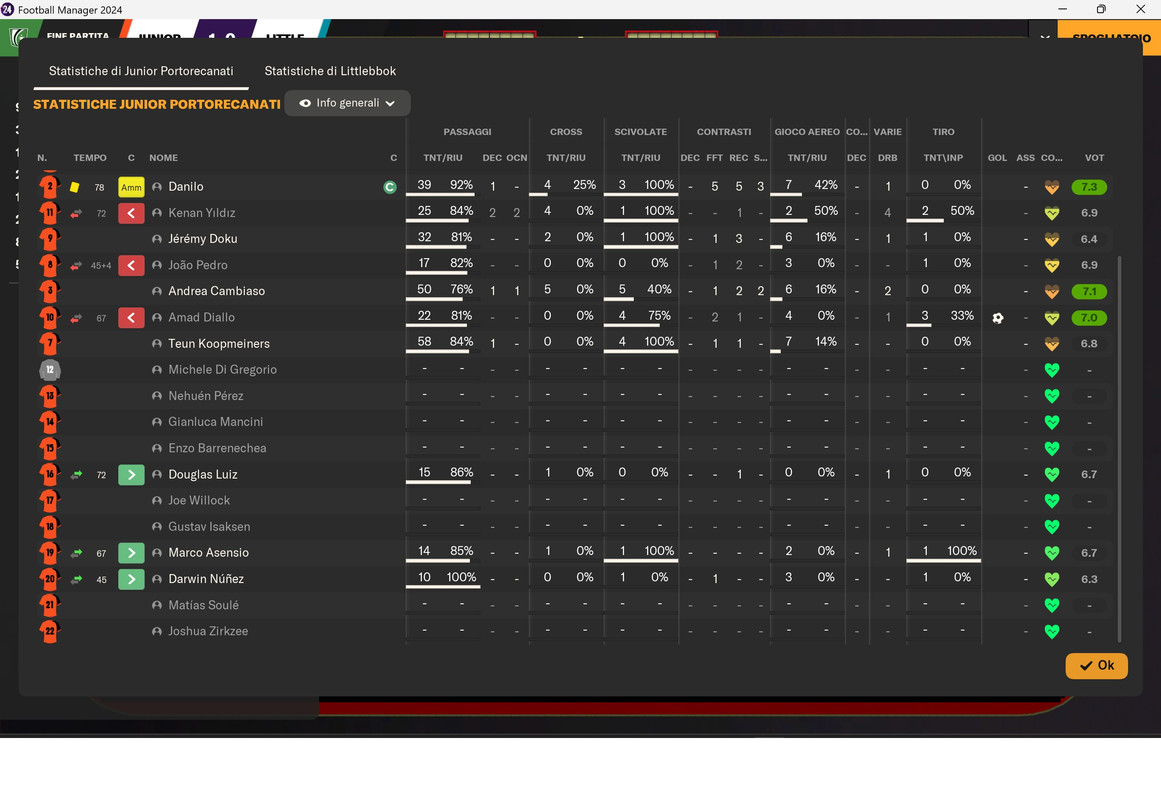Sort by the GOL column header
This screenshot has height=800, width=1161.
[997, 158]
